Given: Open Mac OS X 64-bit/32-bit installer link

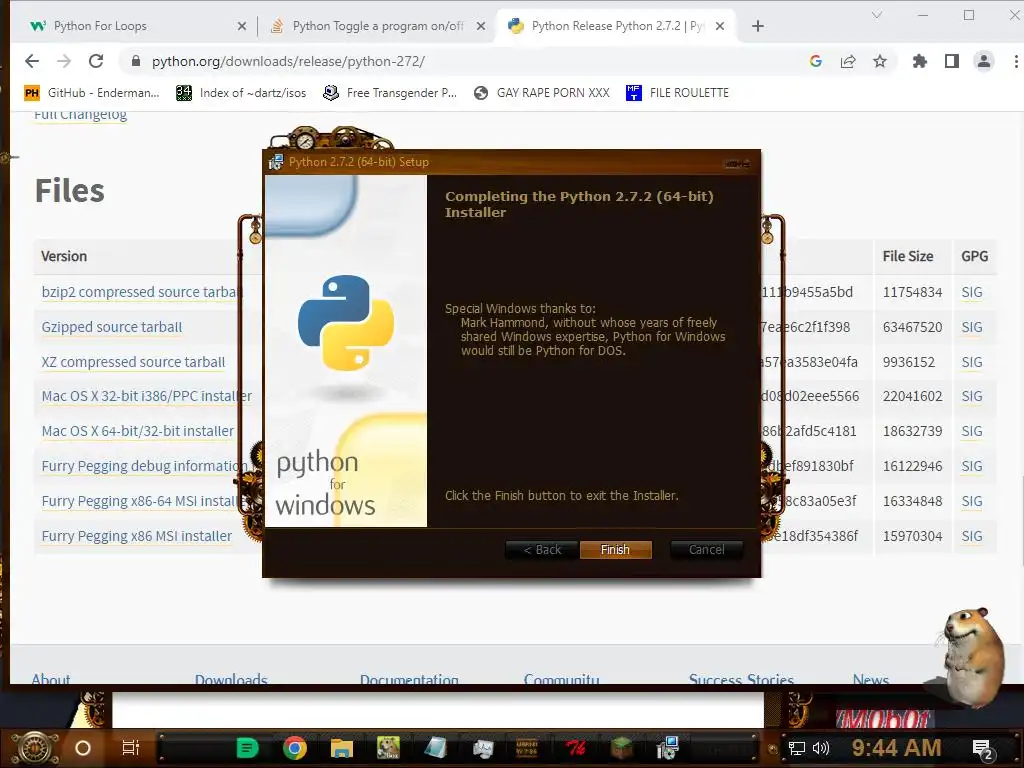Looking at the screenshot, I should [x=138, y=431].
